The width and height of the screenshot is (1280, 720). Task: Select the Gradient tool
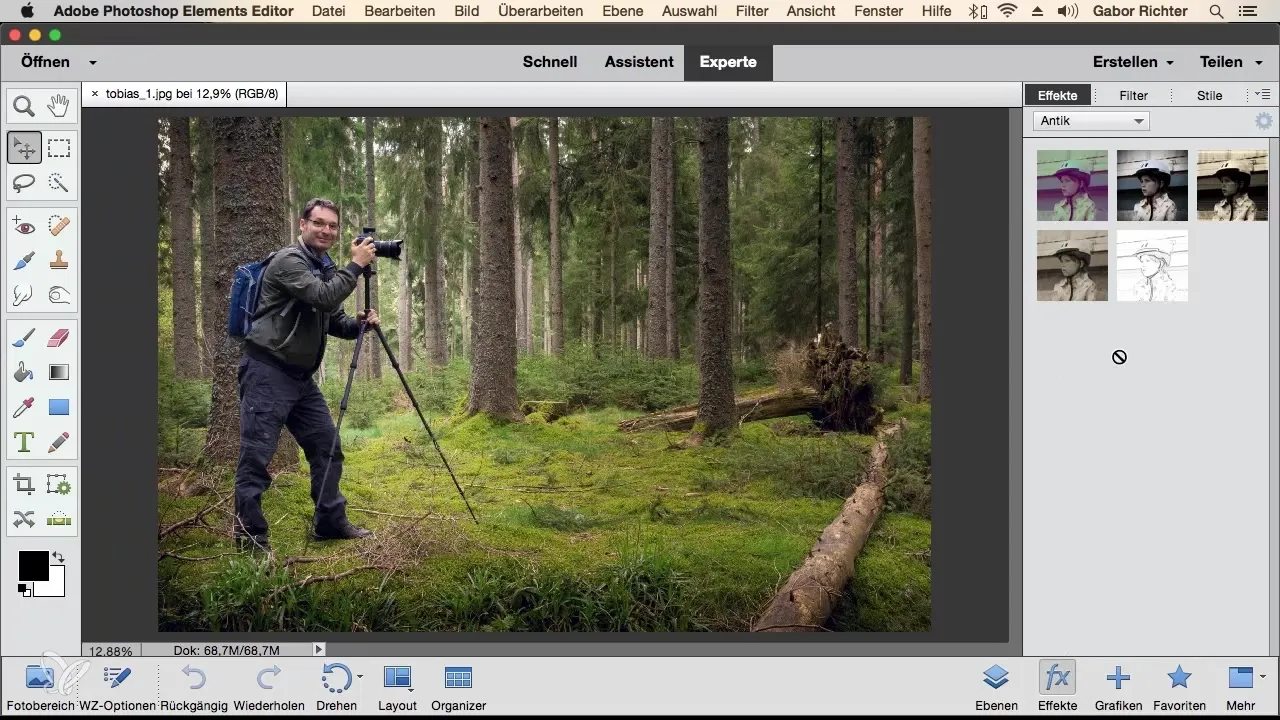[59, 372]
